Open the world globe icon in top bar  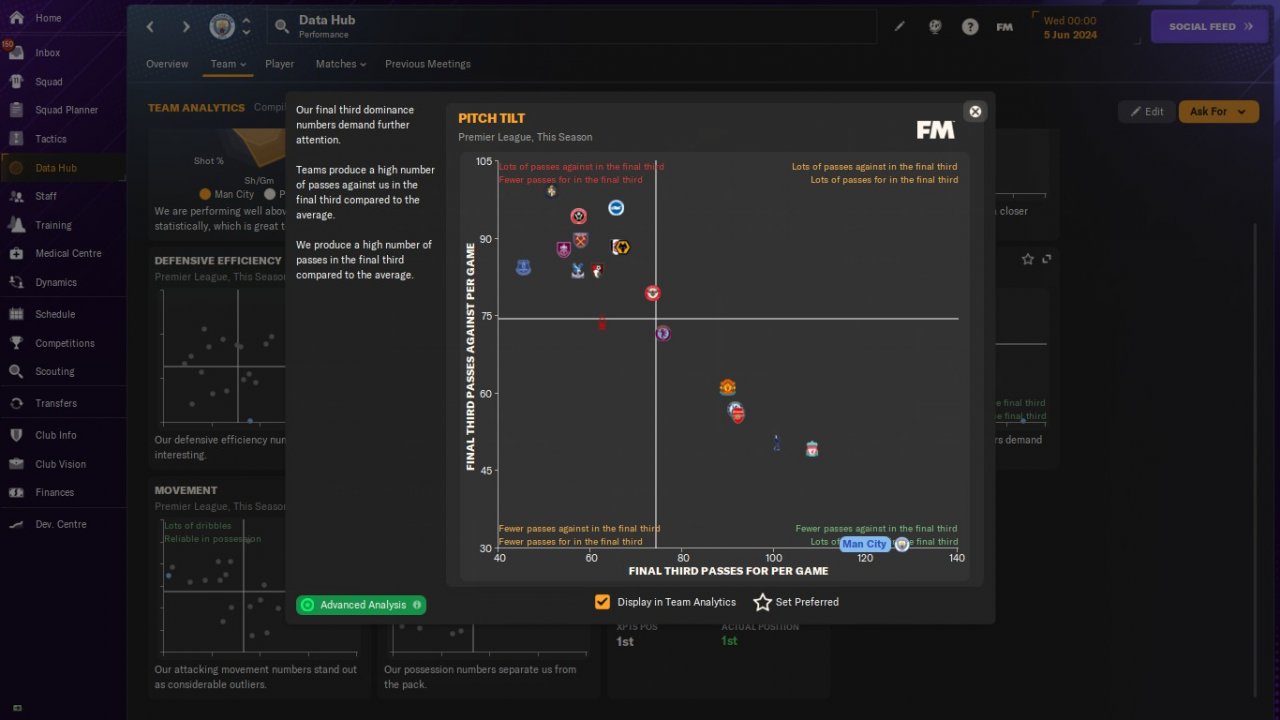(935, 27)
